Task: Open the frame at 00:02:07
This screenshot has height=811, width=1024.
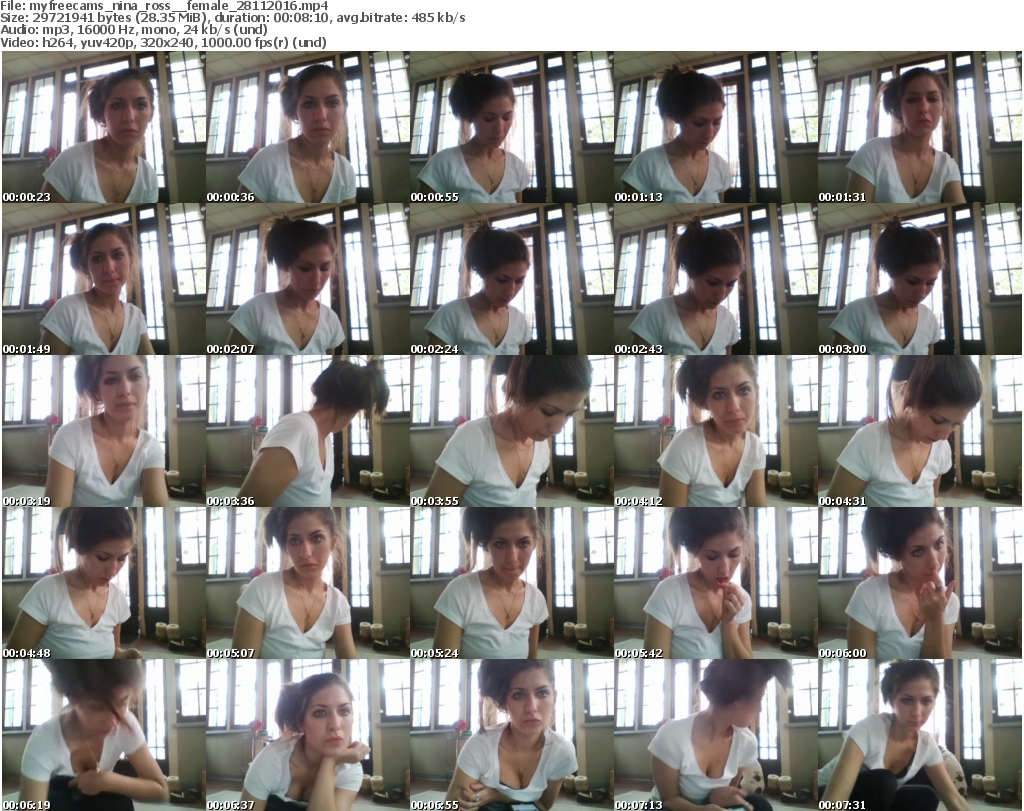Action: tap(308, 279)
